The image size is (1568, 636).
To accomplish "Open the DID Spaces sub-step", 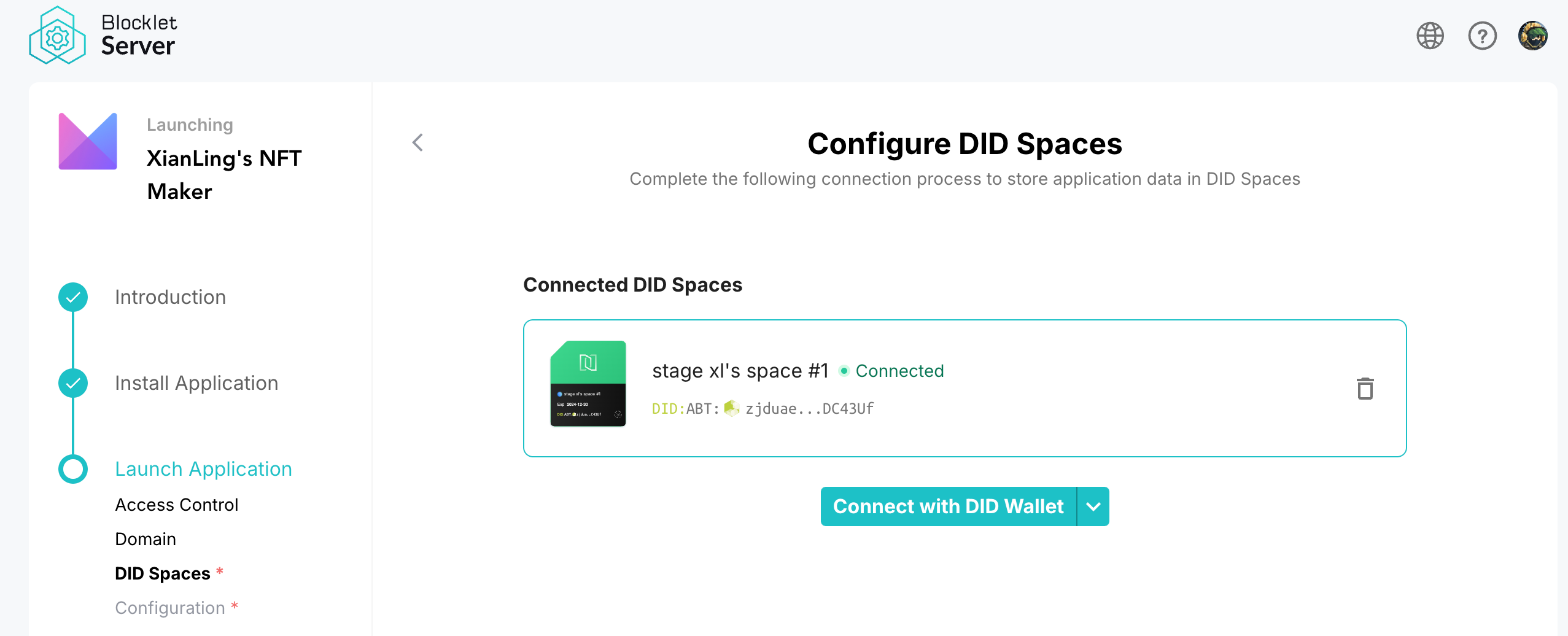I will pos(163,573).
